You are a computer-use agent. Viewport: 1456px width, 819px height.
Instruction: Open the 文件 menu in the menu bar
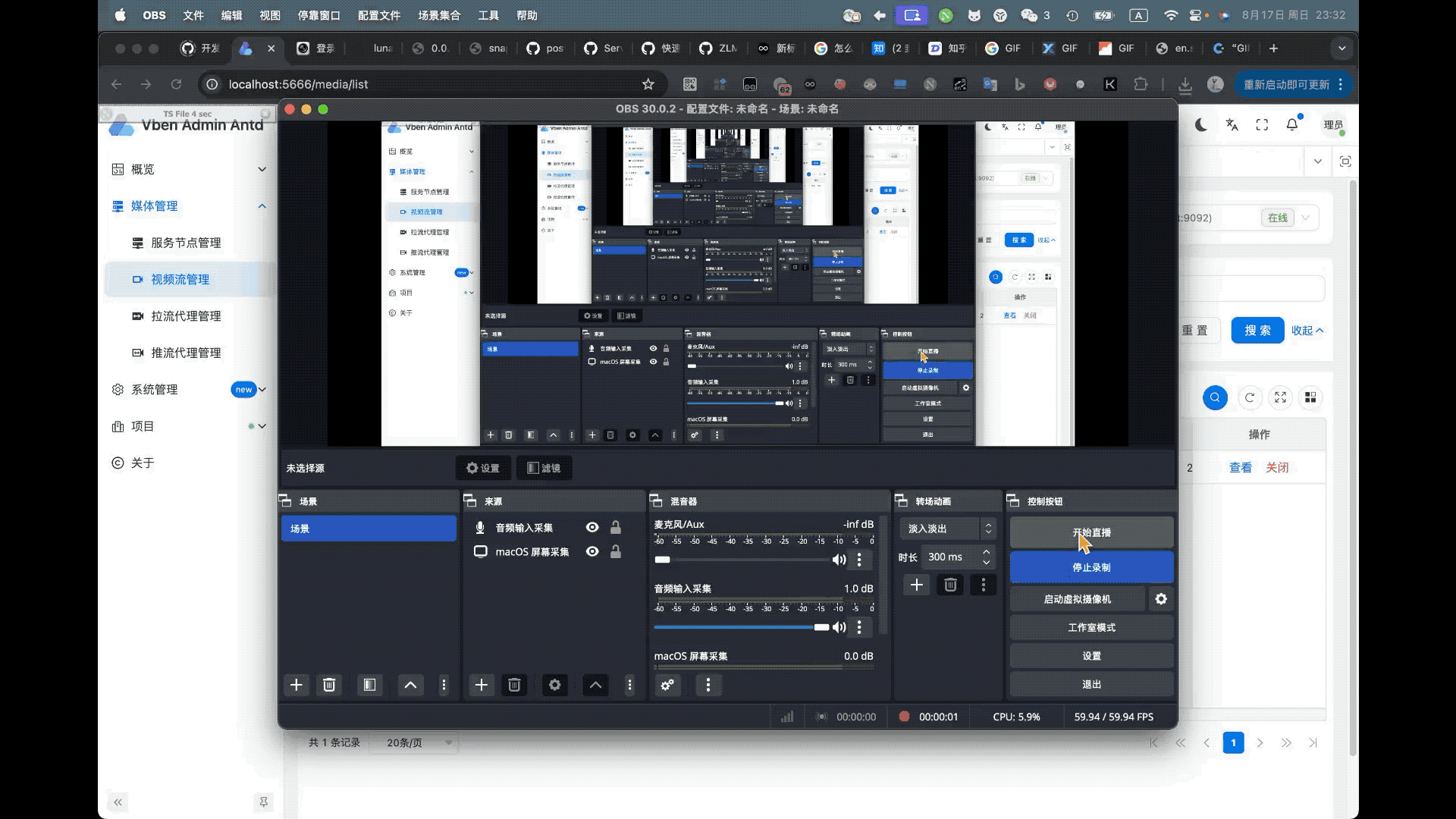coord(193,15)
